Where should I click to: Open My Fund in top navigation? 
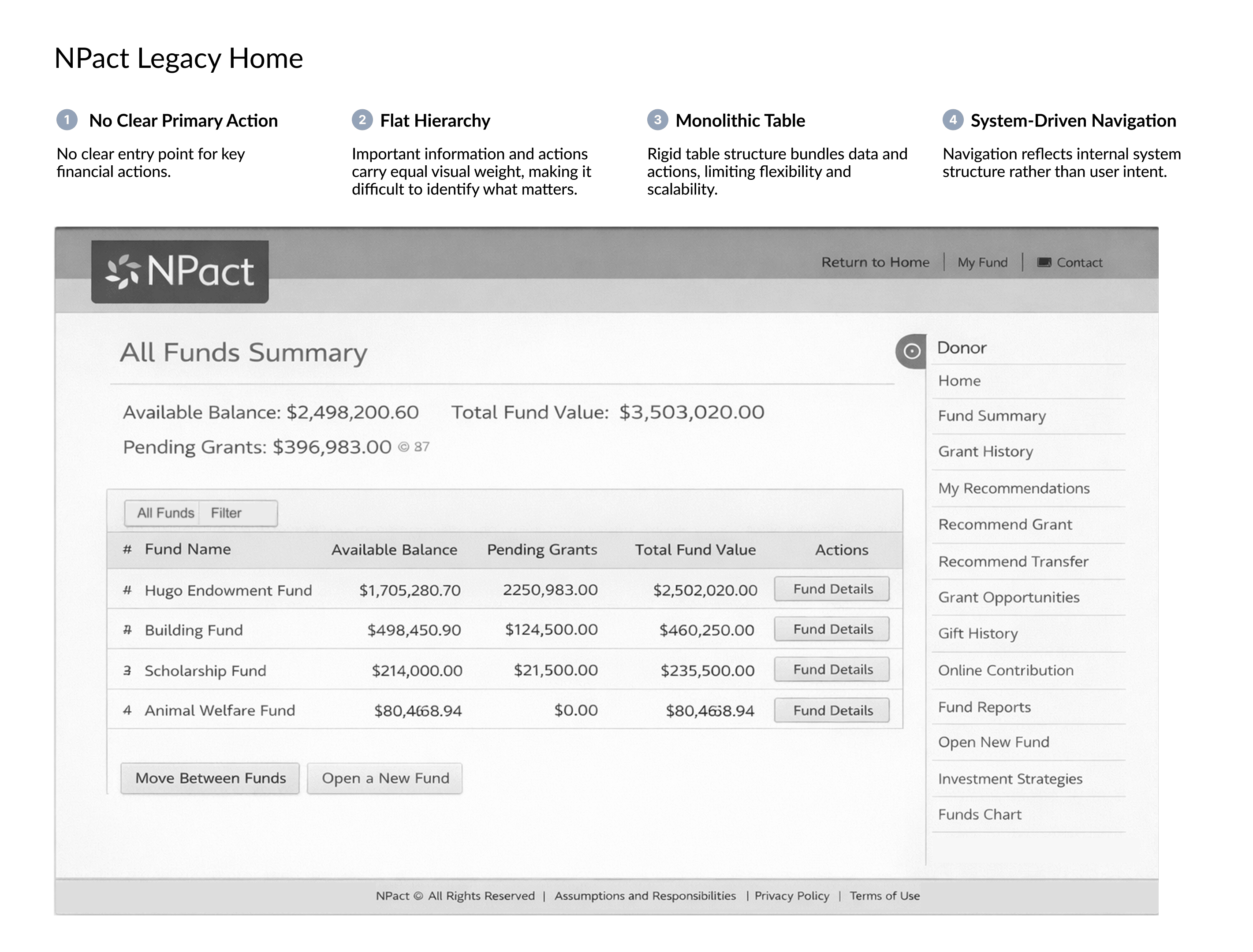point(982,262)
